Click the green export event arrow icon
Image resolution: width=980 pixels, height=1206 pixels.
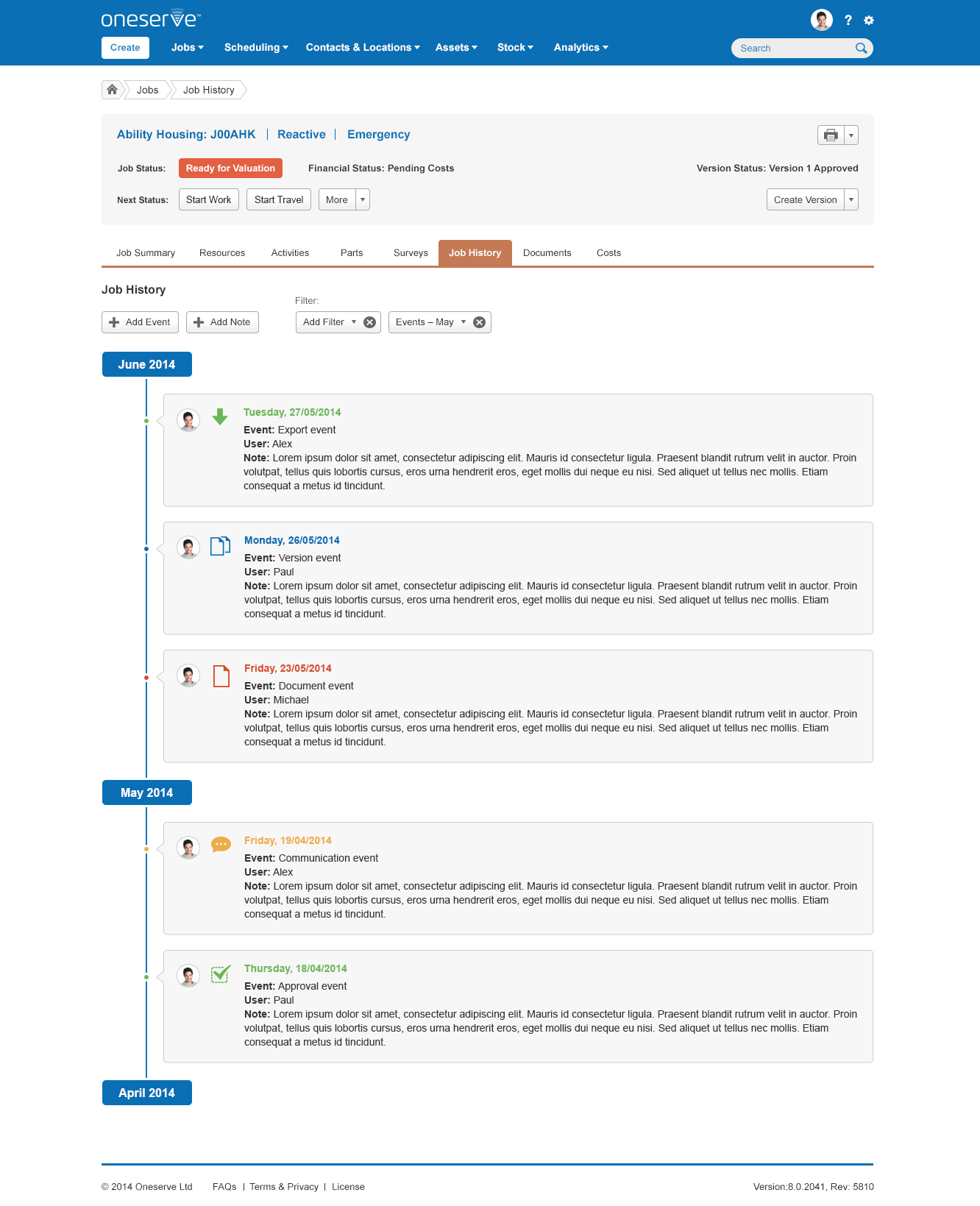pyautogui.click(x=220, y=417)
